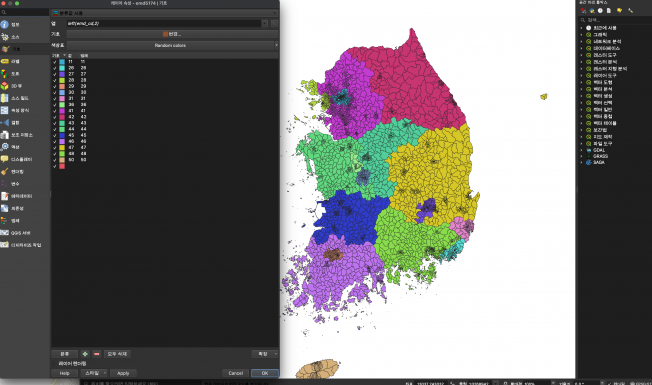Click the red minus remove-category button

pyautogui.click(x=96, y=354)
